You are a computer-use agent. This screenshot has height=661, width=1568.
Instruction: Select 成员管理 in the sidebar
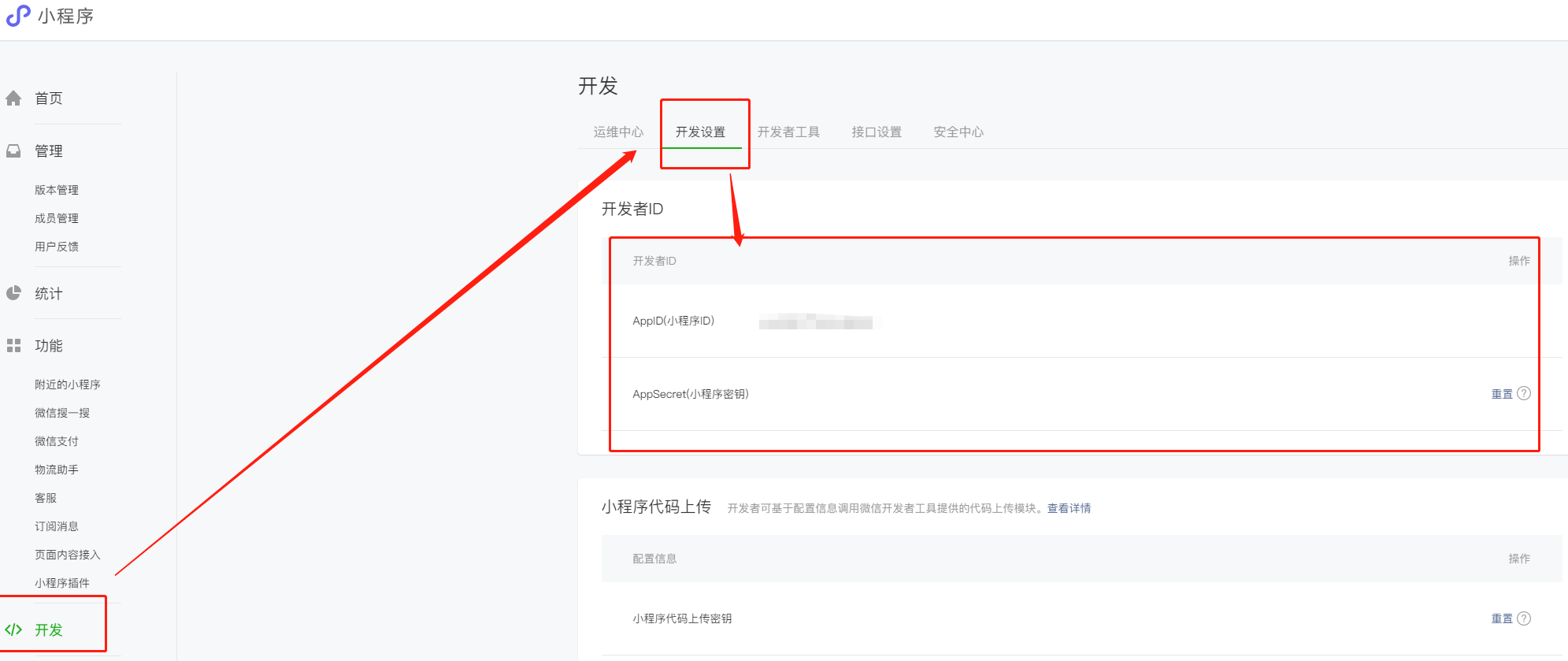[x=57, y=218]
